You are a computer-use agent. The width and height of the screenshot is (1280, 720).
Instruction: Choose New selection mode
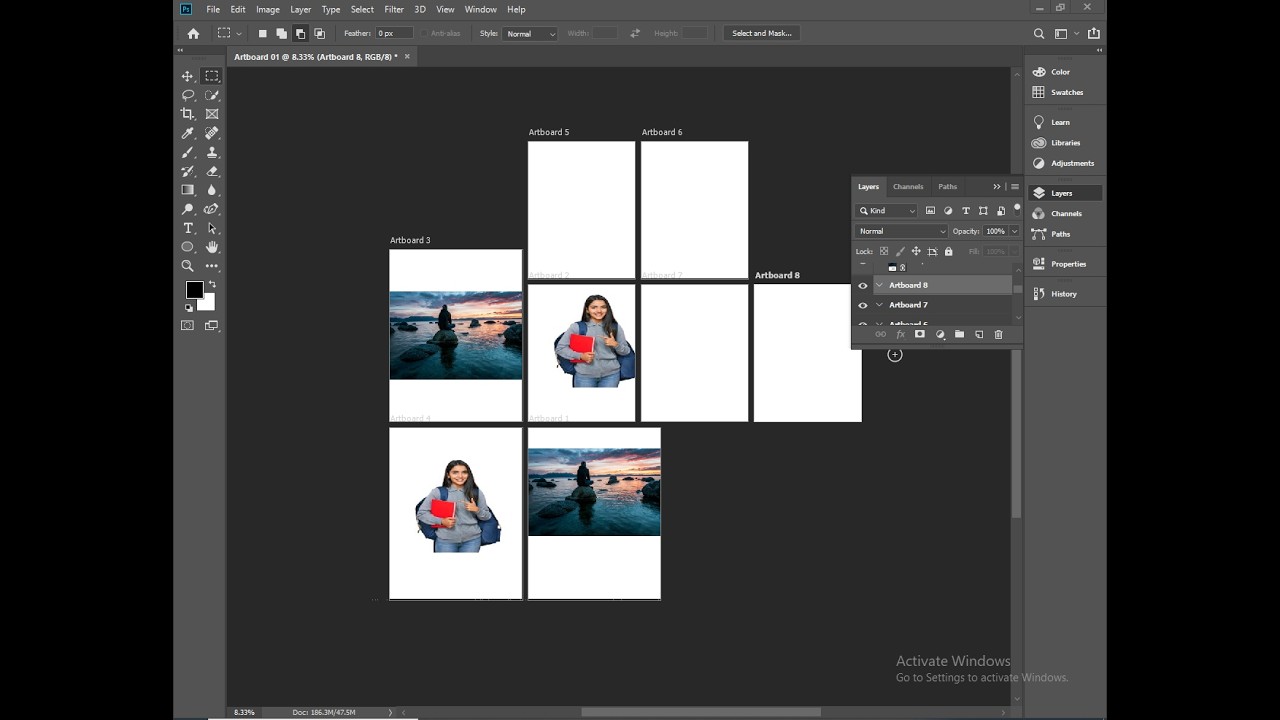click(263, 33)
